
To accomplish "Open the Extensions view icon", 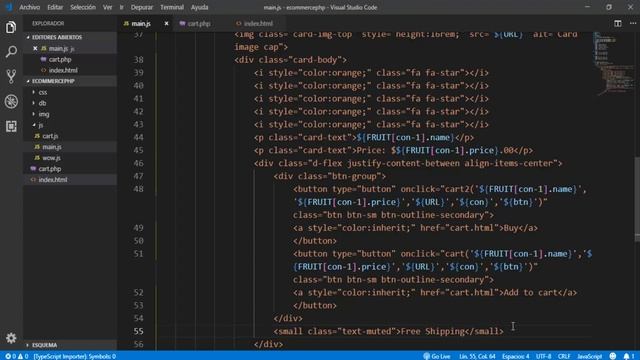I will [x=11, y=126].
